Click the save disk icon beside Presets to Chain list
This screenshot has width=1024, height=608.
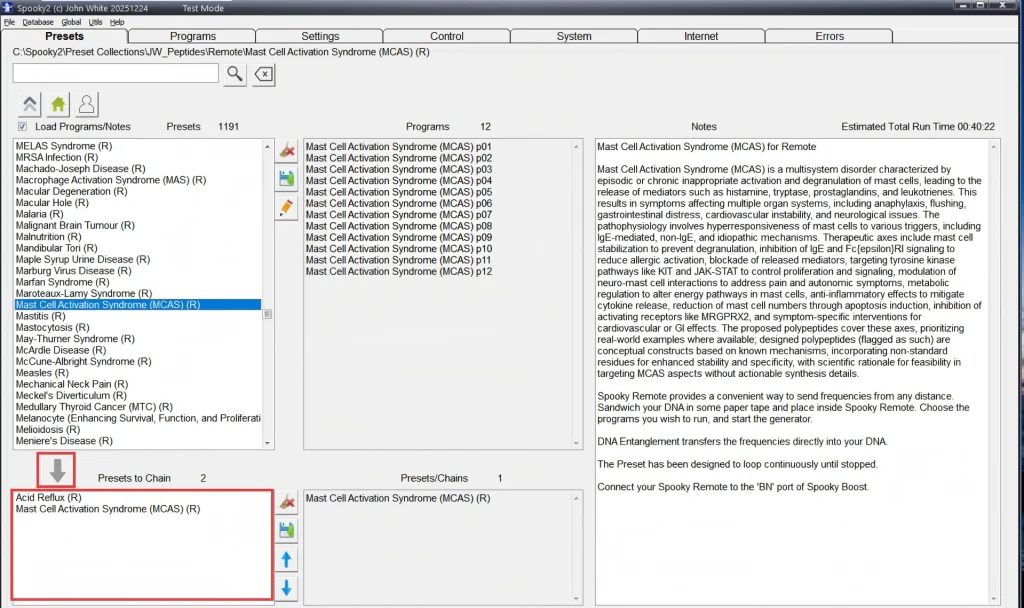[286, 530]
